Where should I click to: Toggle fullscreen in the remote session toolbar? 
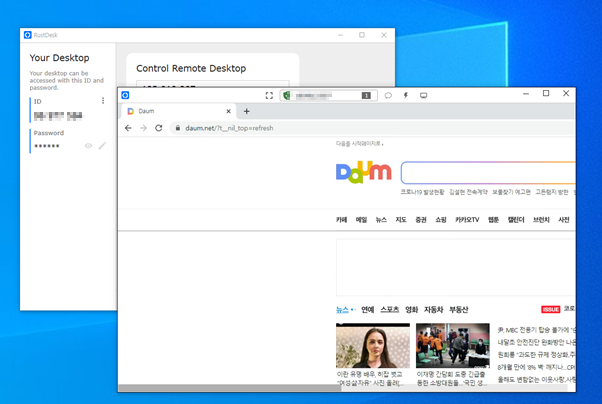(x=269, y=95)
